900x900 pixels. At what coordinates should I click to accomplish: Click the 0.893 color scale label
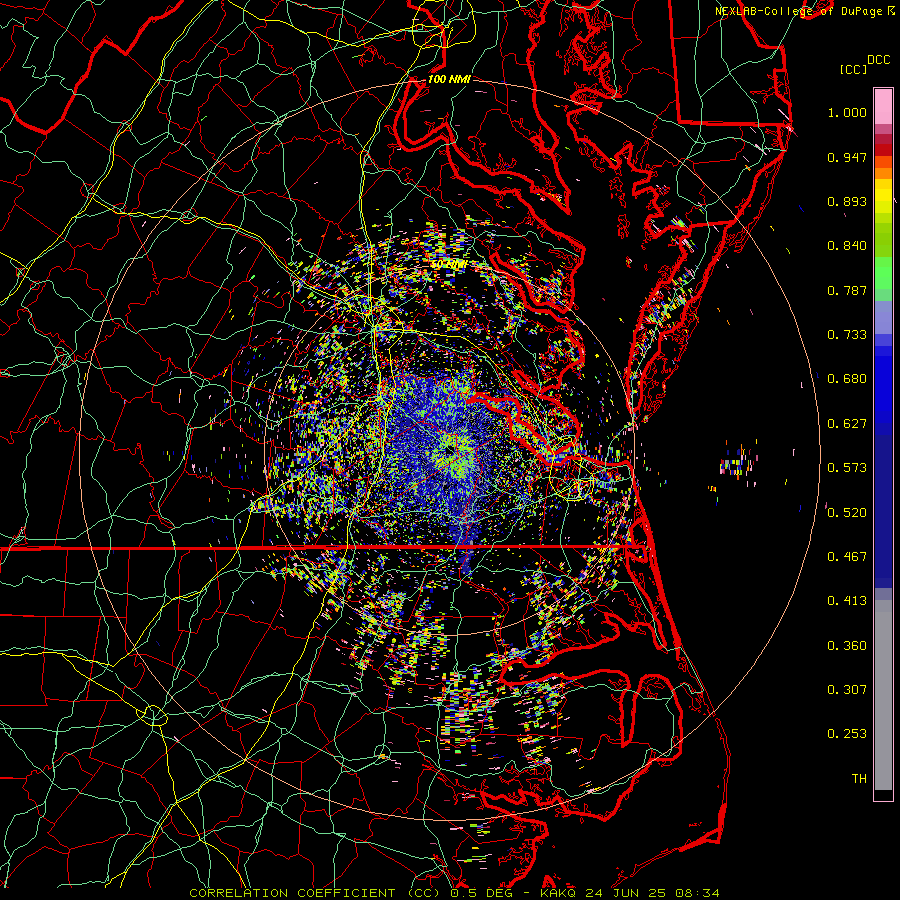tap(847, 201)
